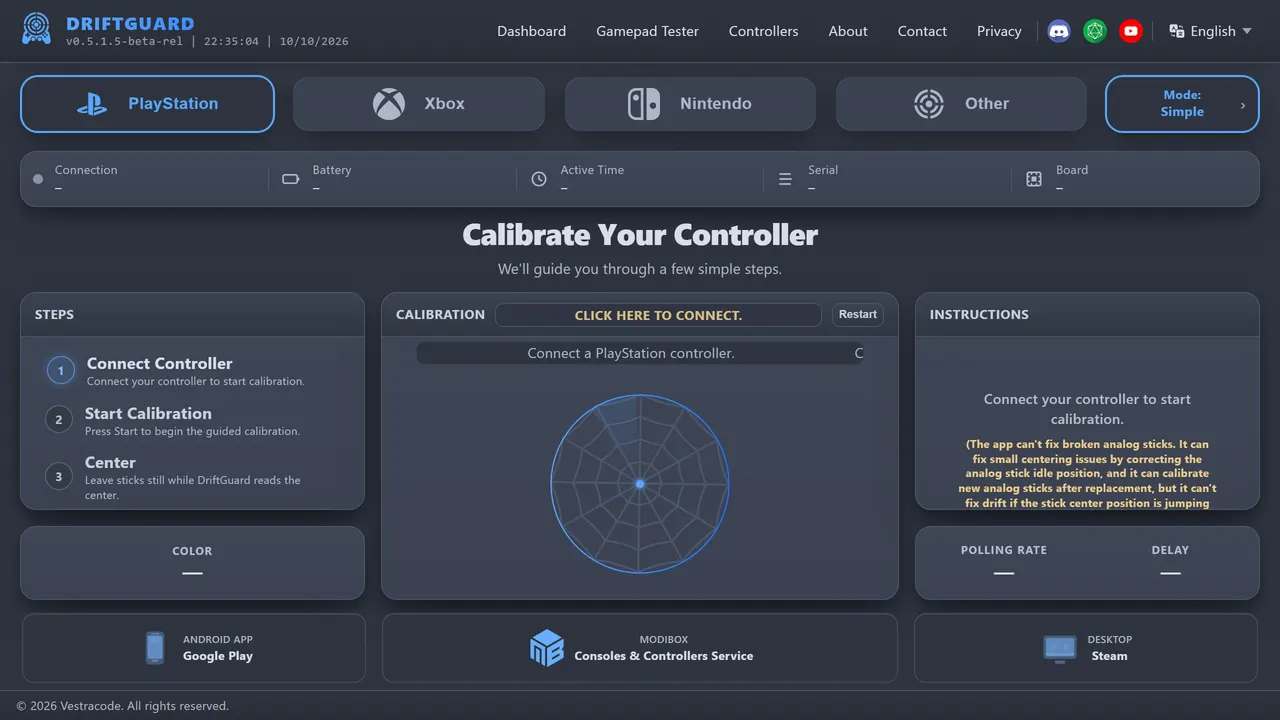This screenshot has width=1280, height=720.
Task: Click the Connect a PlayStation controller message bar
Action: (640, 353)
